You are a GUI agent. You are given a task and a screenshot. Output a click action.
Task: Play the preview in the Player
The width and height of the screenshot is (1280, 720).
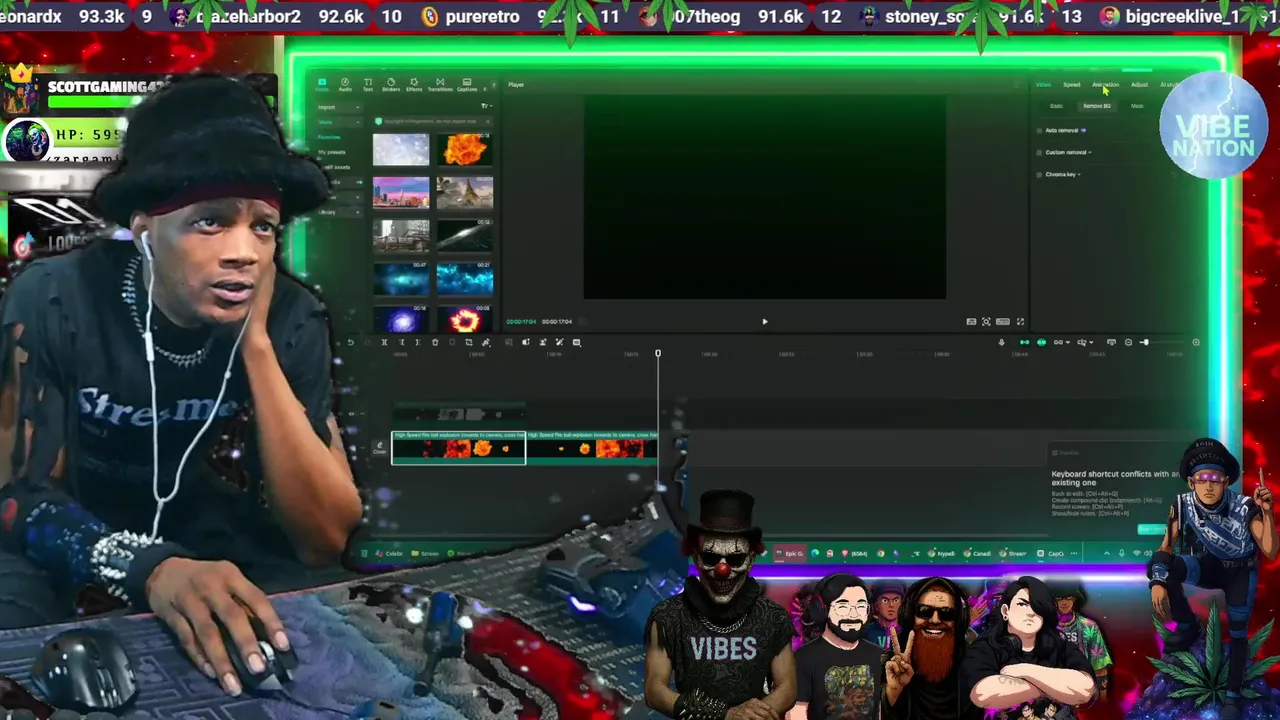click(x=765, y=322)
